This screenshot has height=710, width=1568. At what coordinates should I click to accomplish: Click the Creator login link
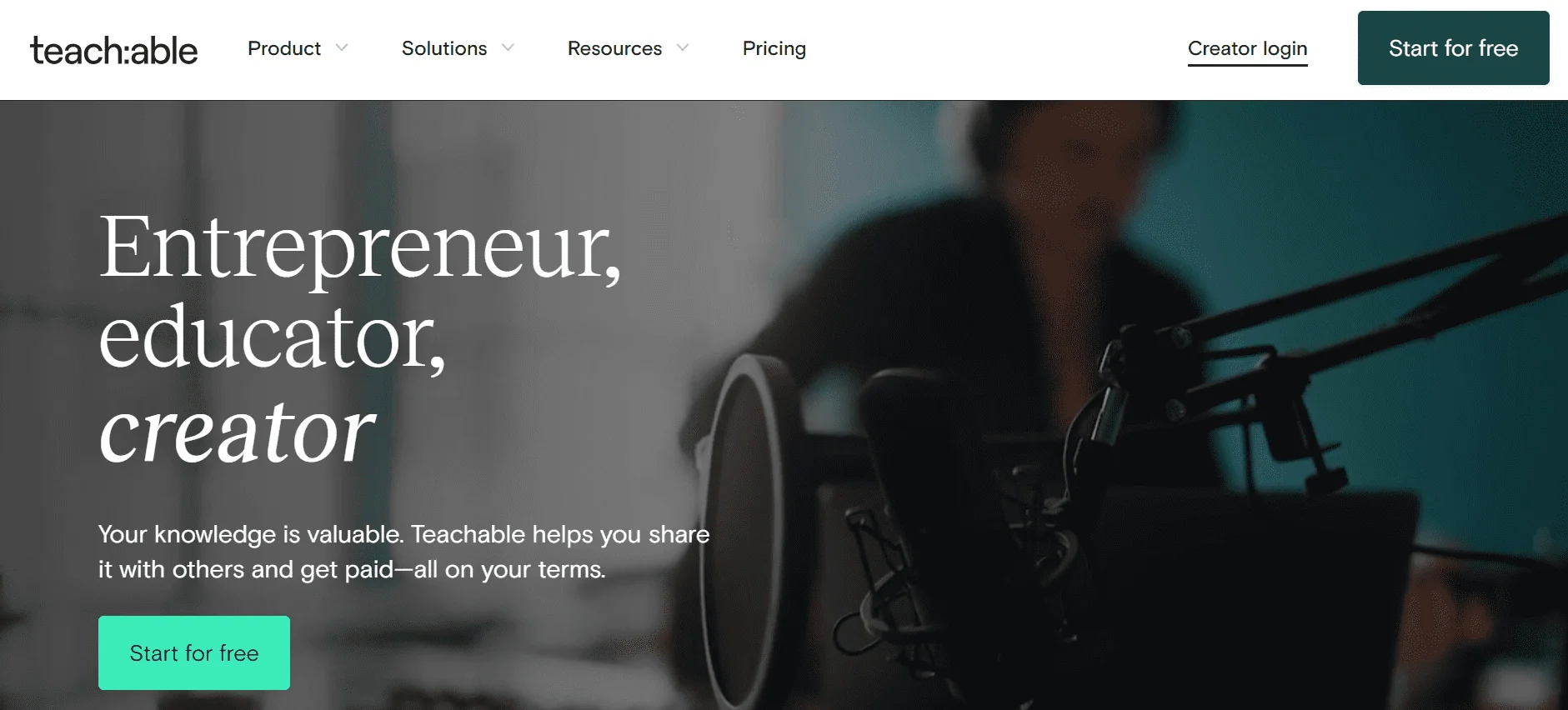(1247, 48)
